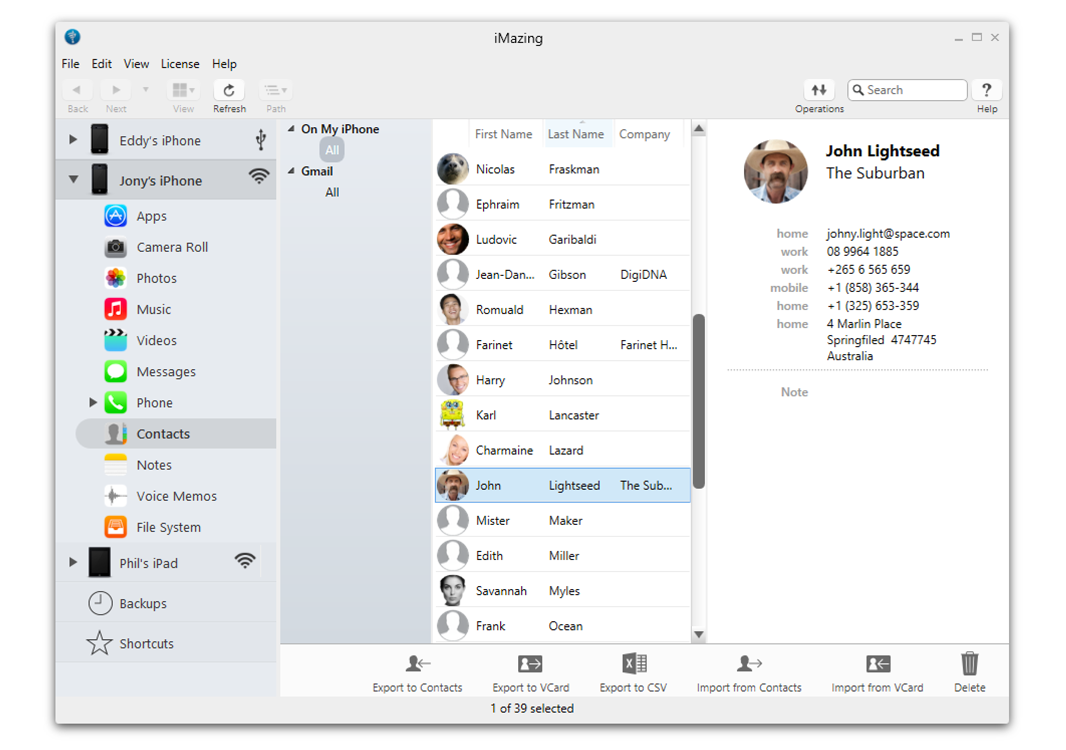
Task: Select contact Nicolas Fraskman
Action: (x=562, y=169)
